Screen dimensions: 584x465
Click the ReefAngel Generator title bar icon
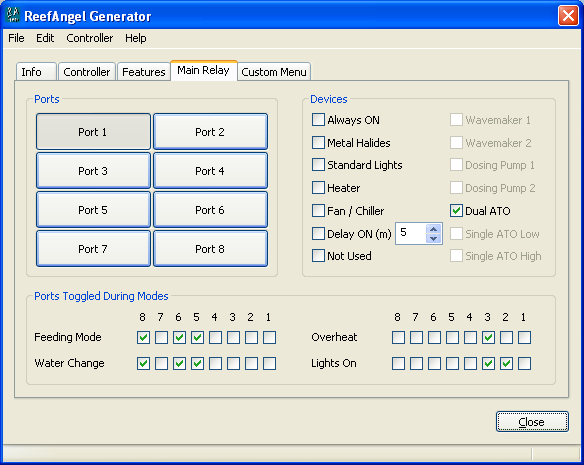[x=13, y=15]
